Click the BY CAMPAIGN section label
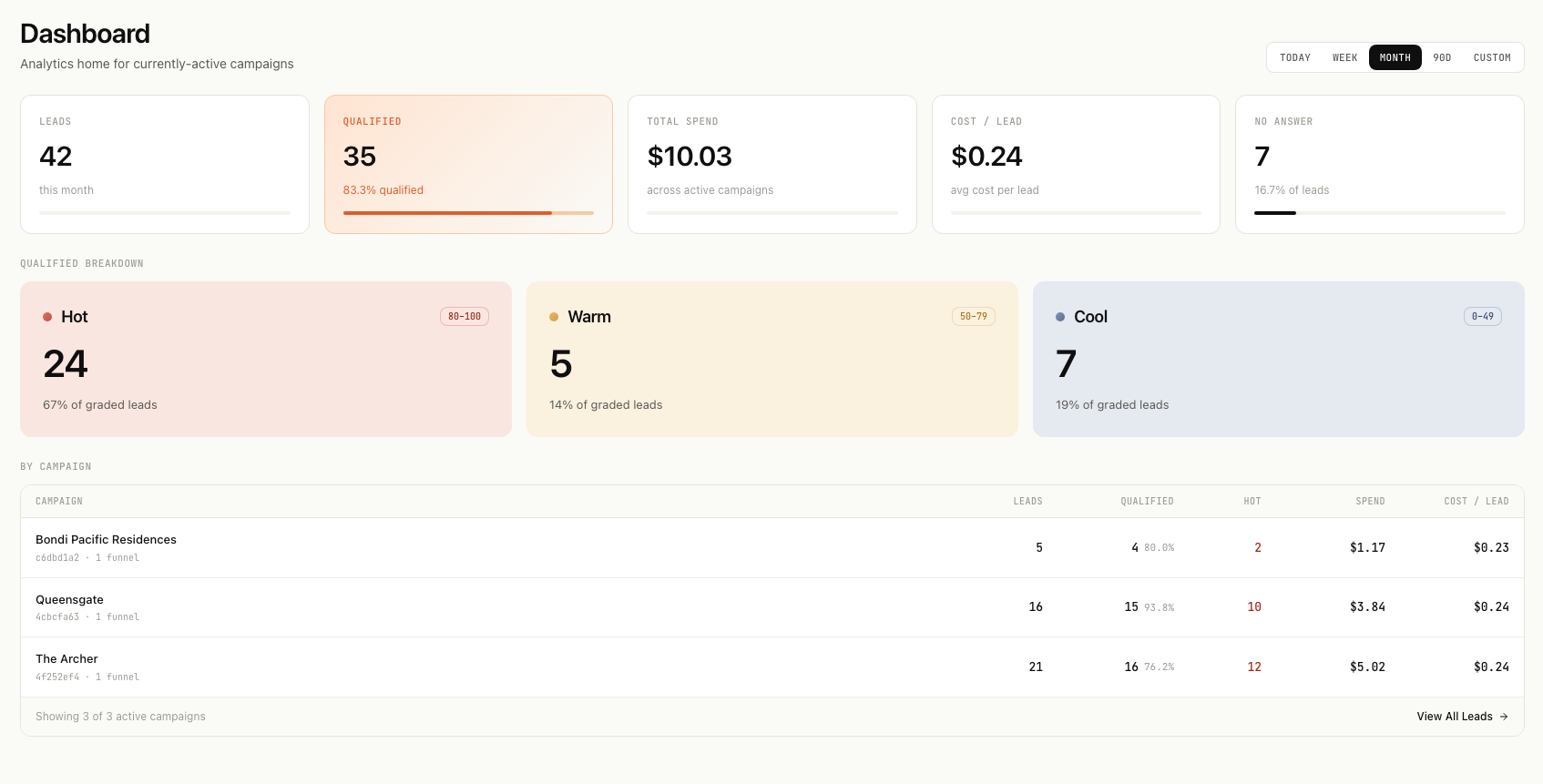Image resolution: width=1543 pixels, height=784 pixels. click(56, 467)
